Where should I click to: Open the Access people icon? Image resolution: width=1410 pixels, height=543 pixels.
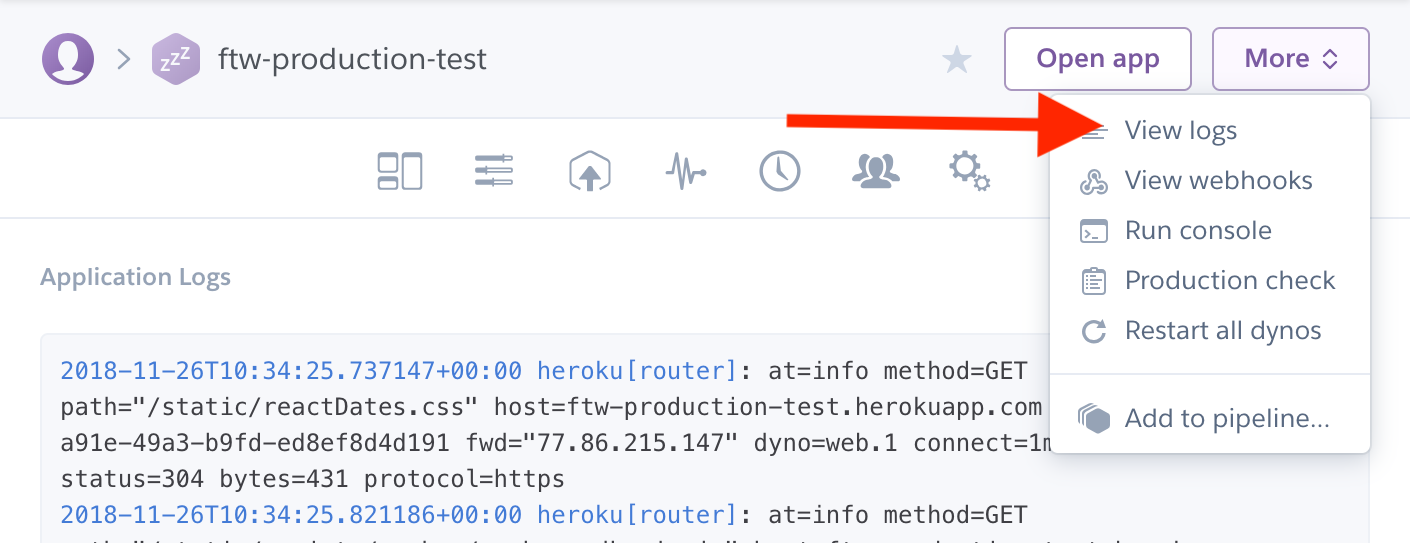click(875, 171)
